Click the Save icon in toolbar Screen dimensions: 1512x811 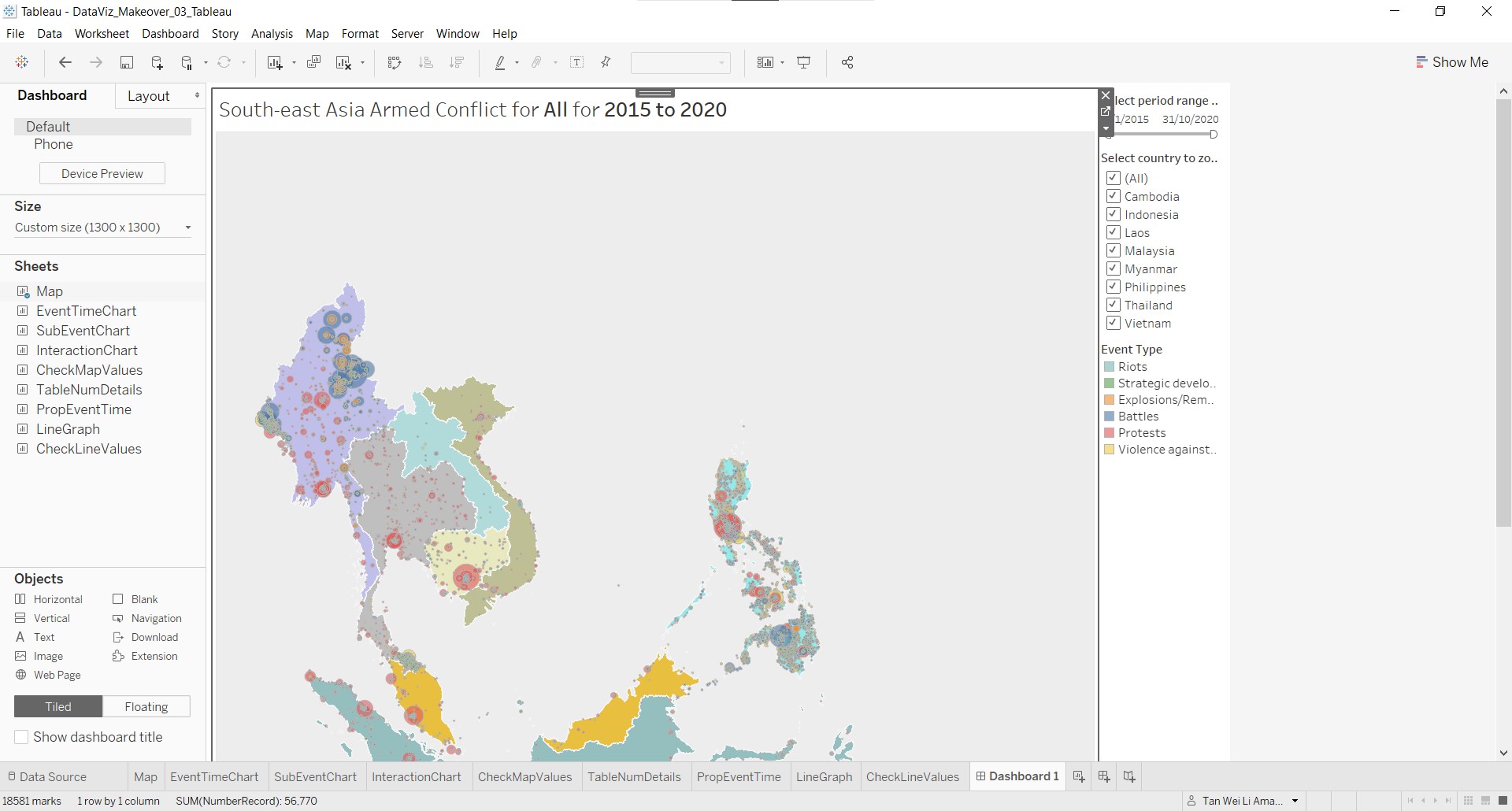(x=126, y=63)
